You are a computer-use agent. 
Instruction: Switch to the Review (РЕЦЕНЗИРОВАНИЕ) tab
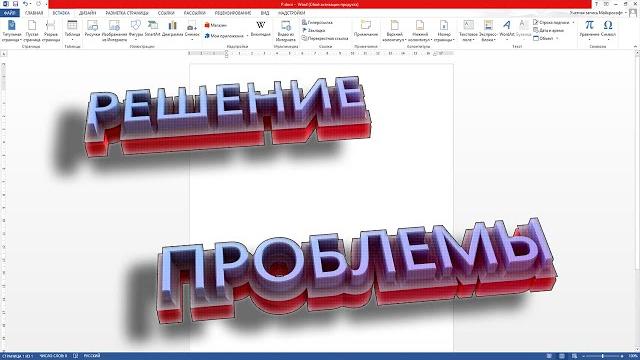coord(233,13)
